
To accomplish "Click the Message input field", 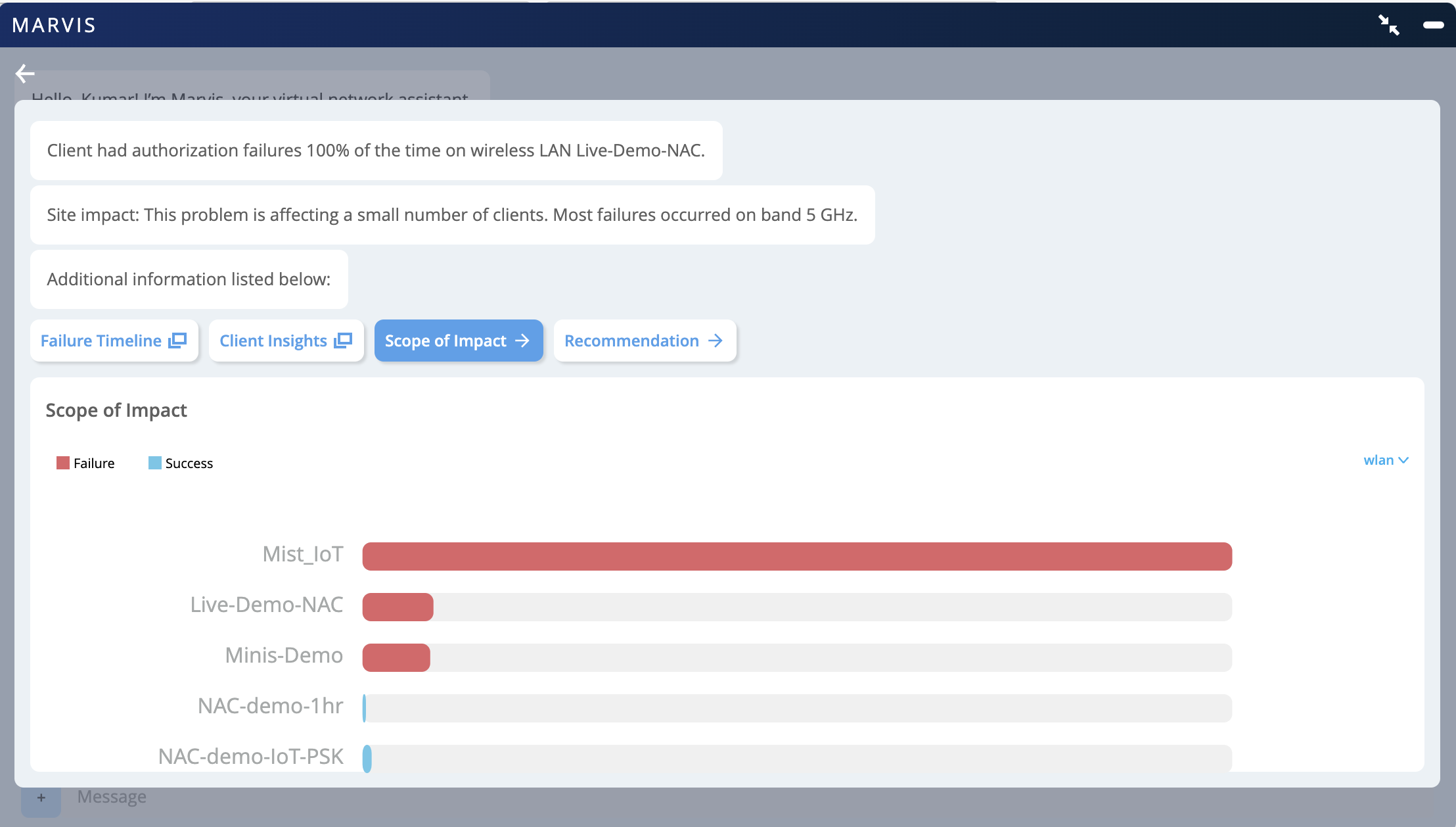I will [394, 797].
